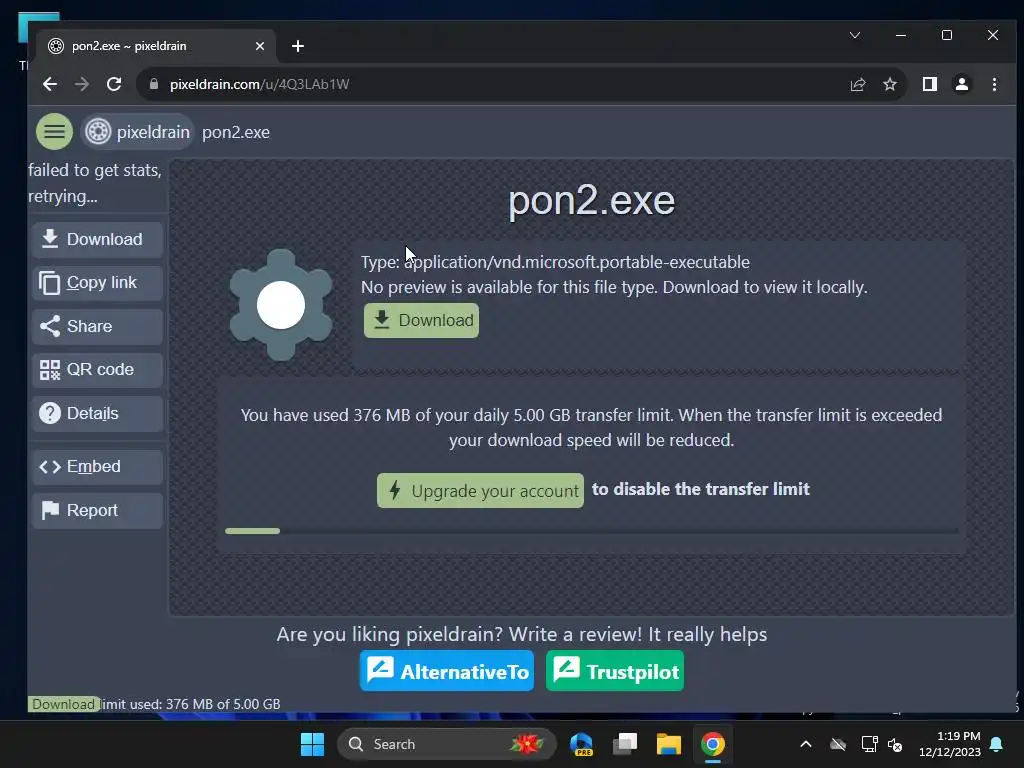The image size is (1024, 768).
Task: Bookmark this page with the star
Action: coord(889,84)
